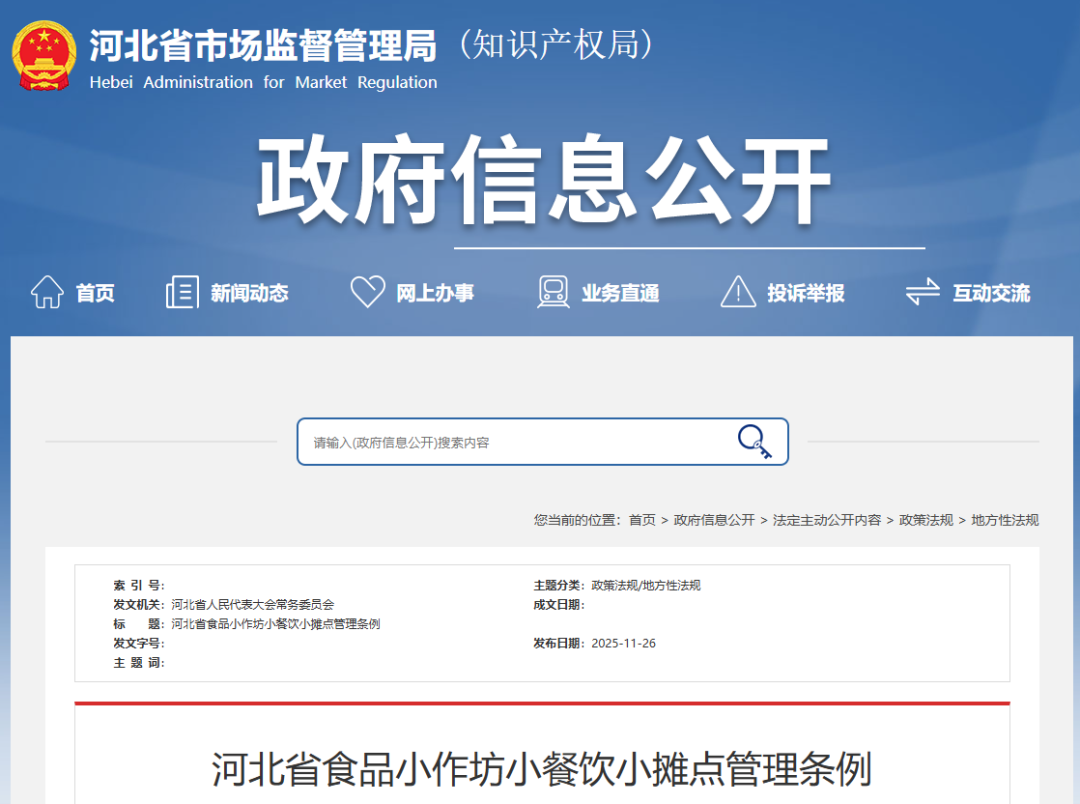Viewport: 1080px width, 804px height.
Task: Click 政府信息公开 breadcrumb link
Action: point(714,520)
